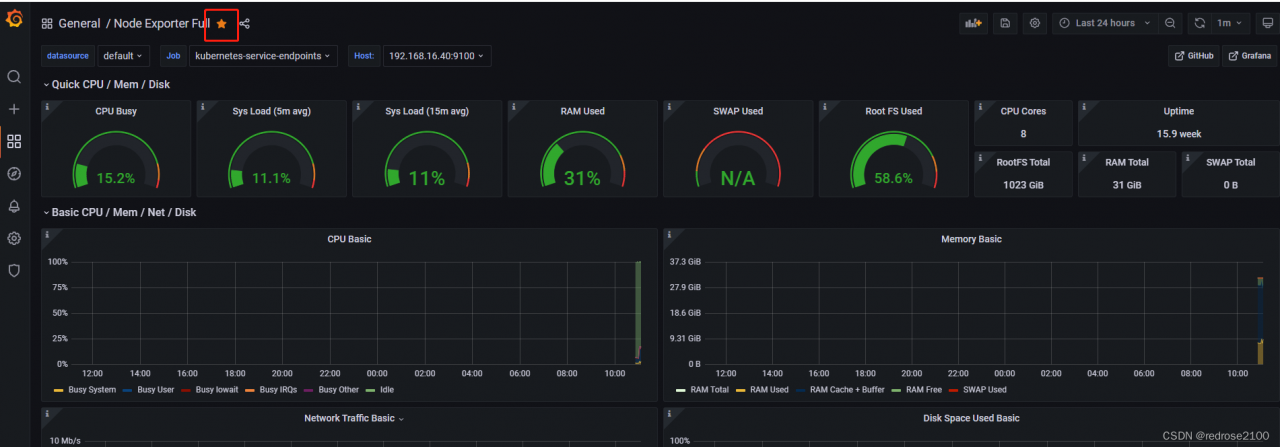Open the Add panel icon
This screenshot has height=447, width=1280.
click(x=972, y=23)
